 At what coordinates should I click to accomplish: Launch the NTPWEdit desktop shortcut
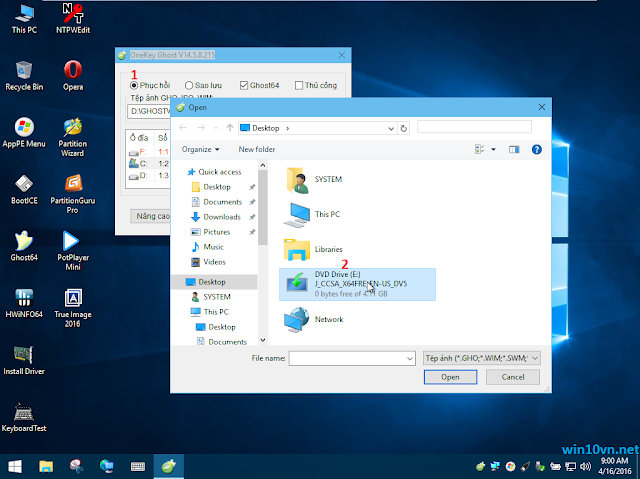coord(73,19)
